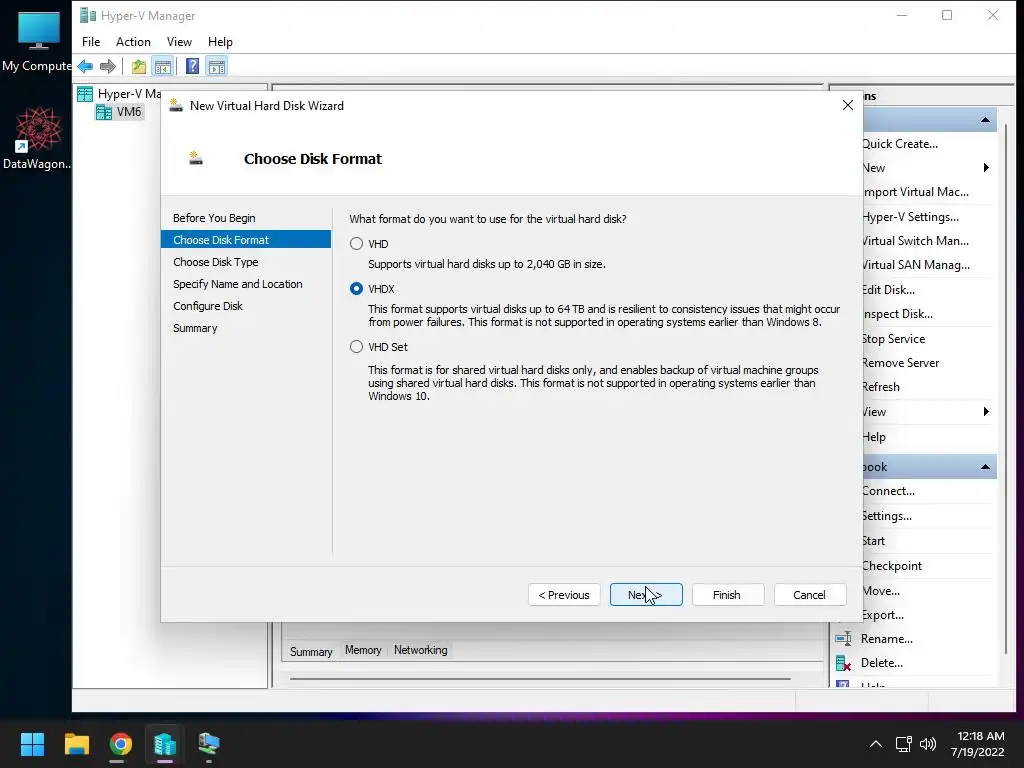Toggle the Show/Hide Action Pane toolbar icon
Image resolution: width=1024 pixels, height=768 pixels.
point(217,67)
